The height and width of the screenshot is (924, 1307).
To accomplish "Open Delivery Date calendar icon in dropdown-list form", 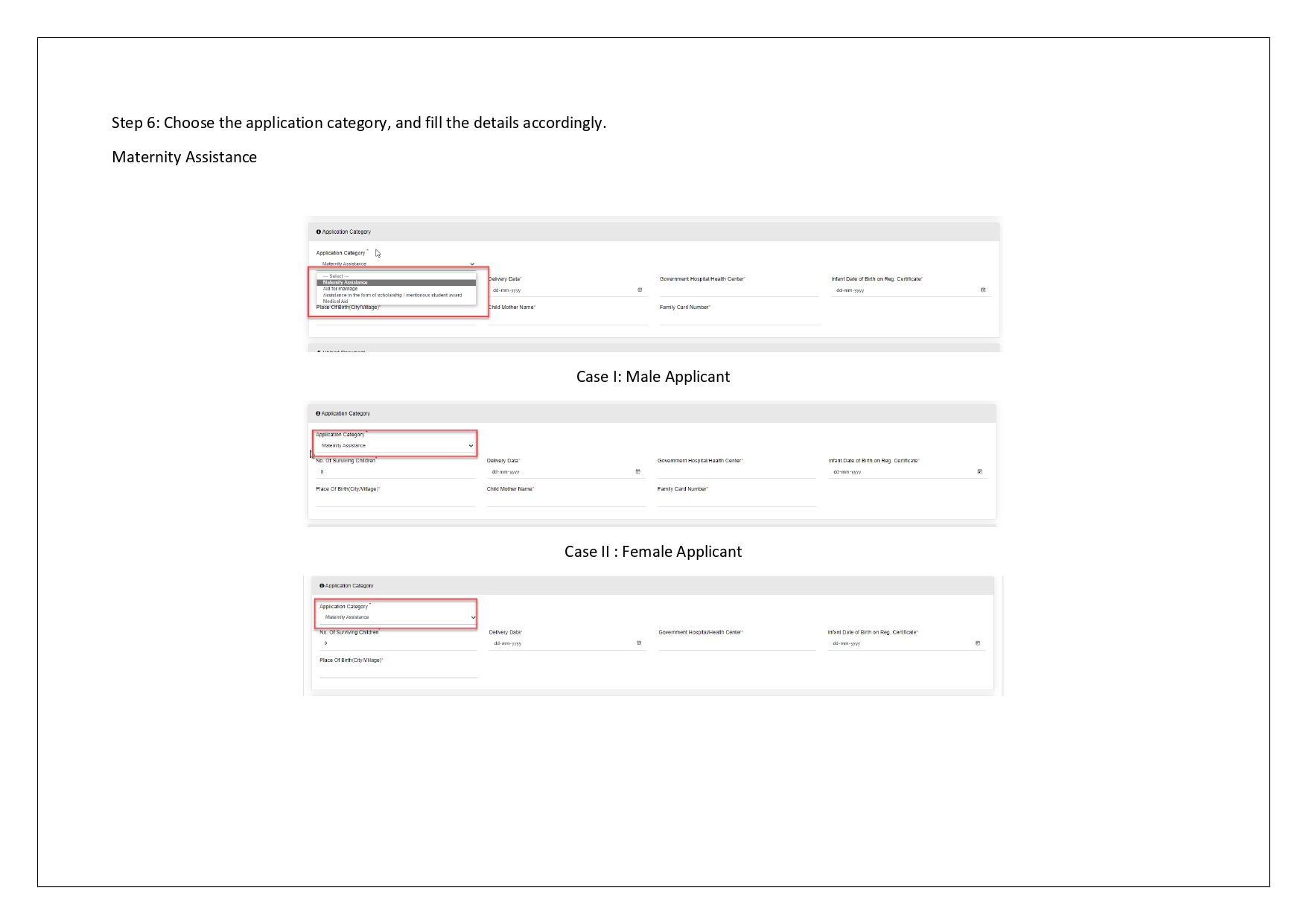I will coord(640,290).
